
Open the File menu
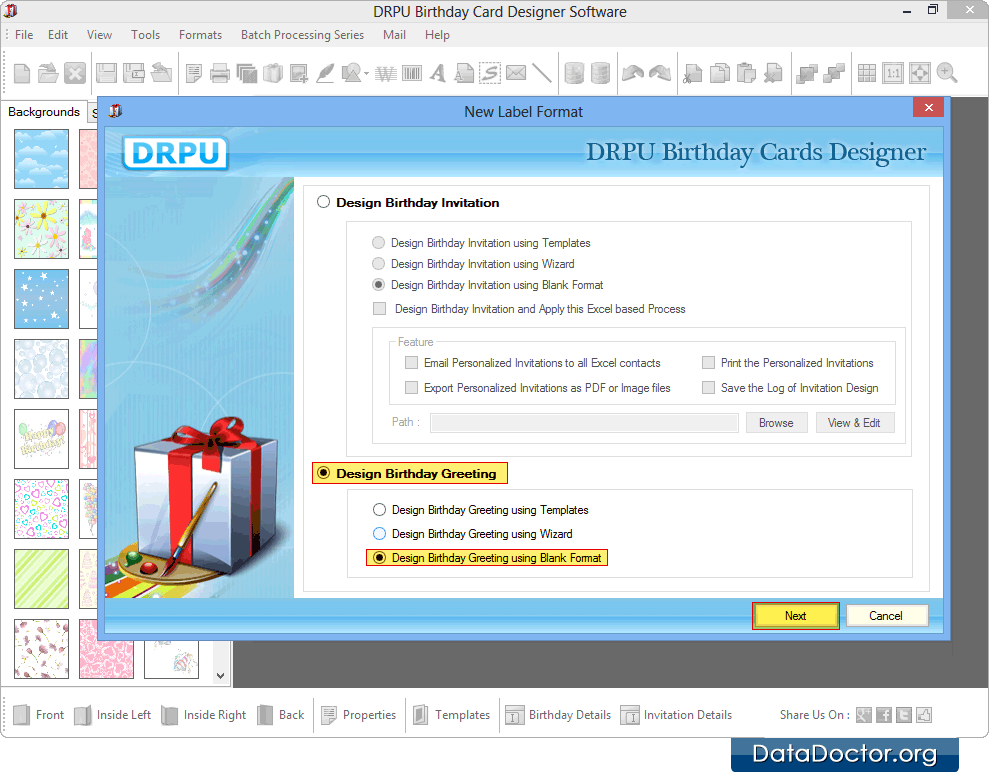pos(24,35)
